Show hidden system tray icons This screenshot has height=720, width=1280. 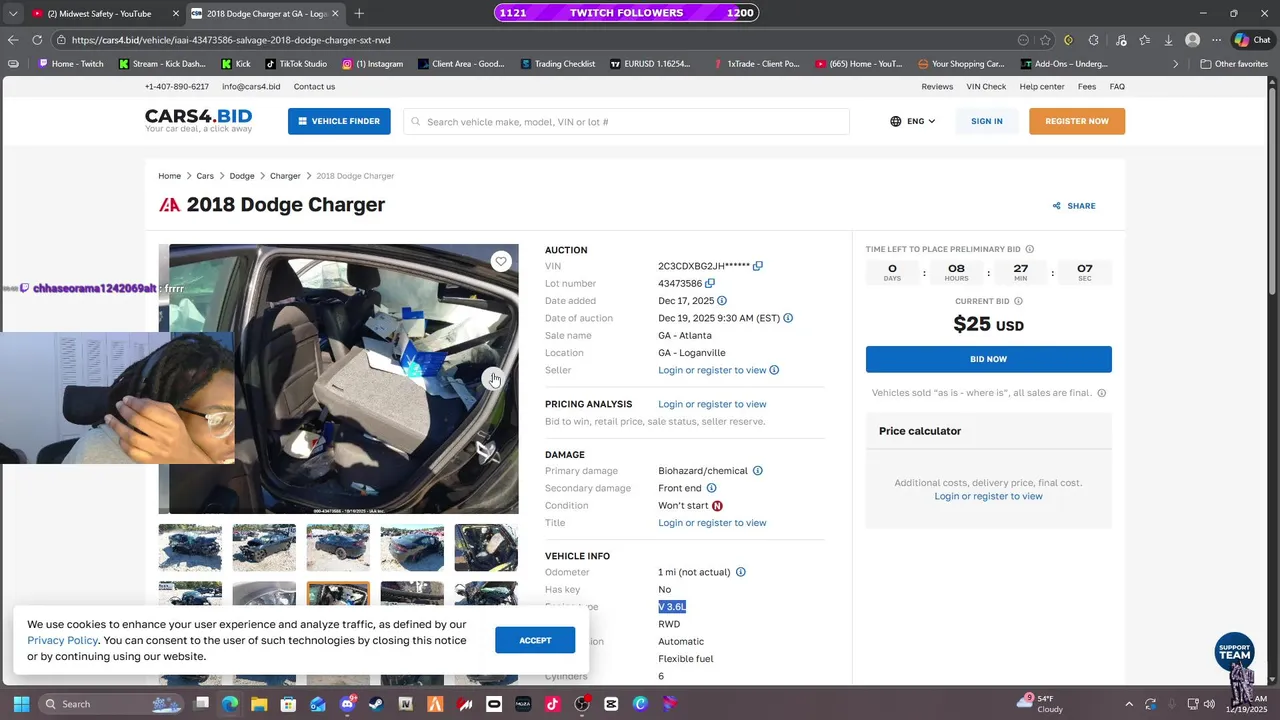tap(1129, 704)
